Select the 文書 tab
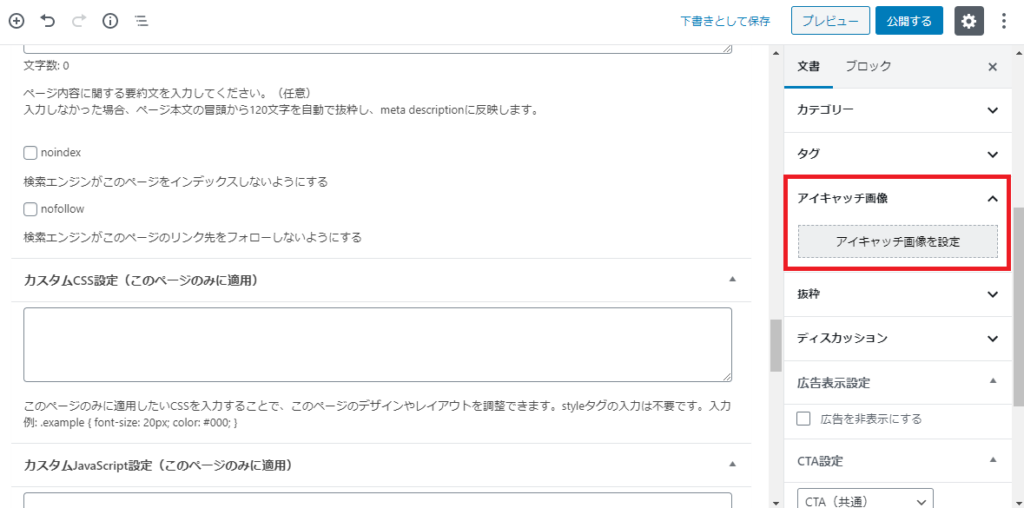Screen dimensions: 1024x508 click(x=808, y=66)
